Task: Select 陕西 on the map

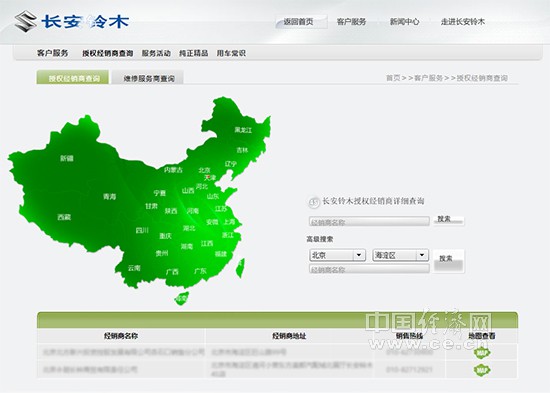Action: click(x=171, y=211)
